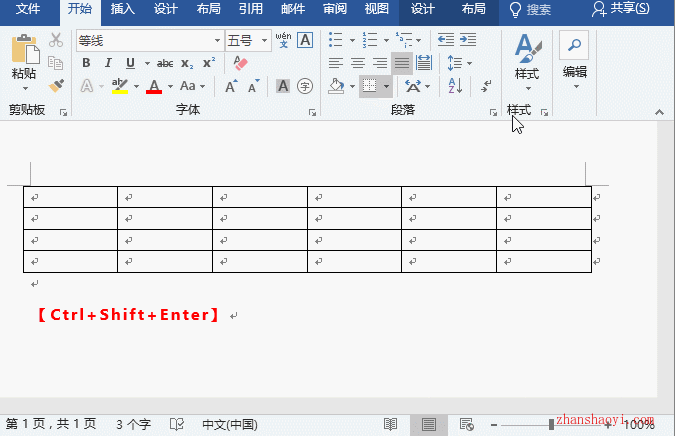675x436 pixels.
Task: Click the Paste clipboard icon
Action: pyautogui.click(x=25, y=48)
